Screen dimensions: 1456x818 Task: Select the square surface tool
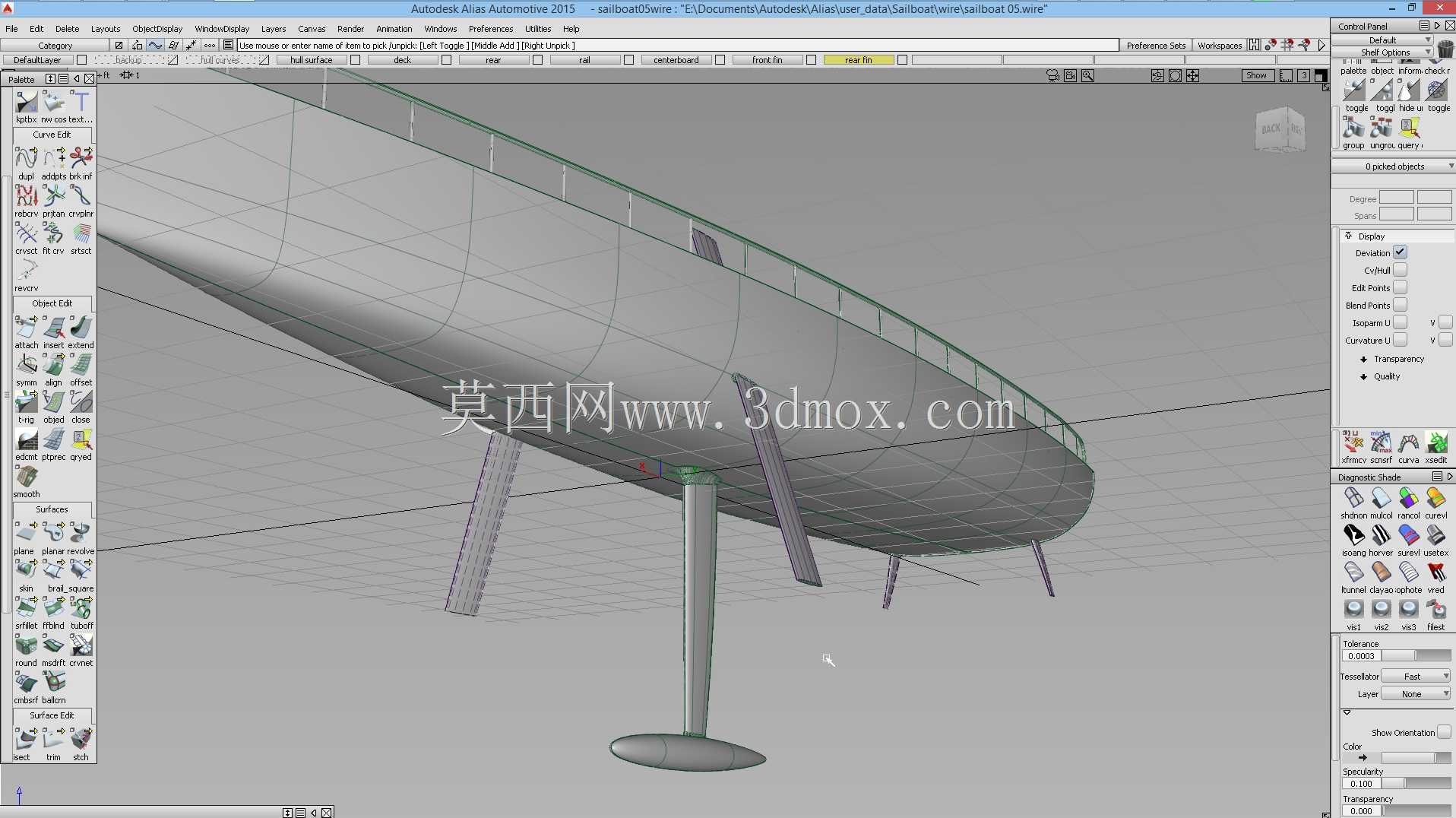click(x=81, y=570)
